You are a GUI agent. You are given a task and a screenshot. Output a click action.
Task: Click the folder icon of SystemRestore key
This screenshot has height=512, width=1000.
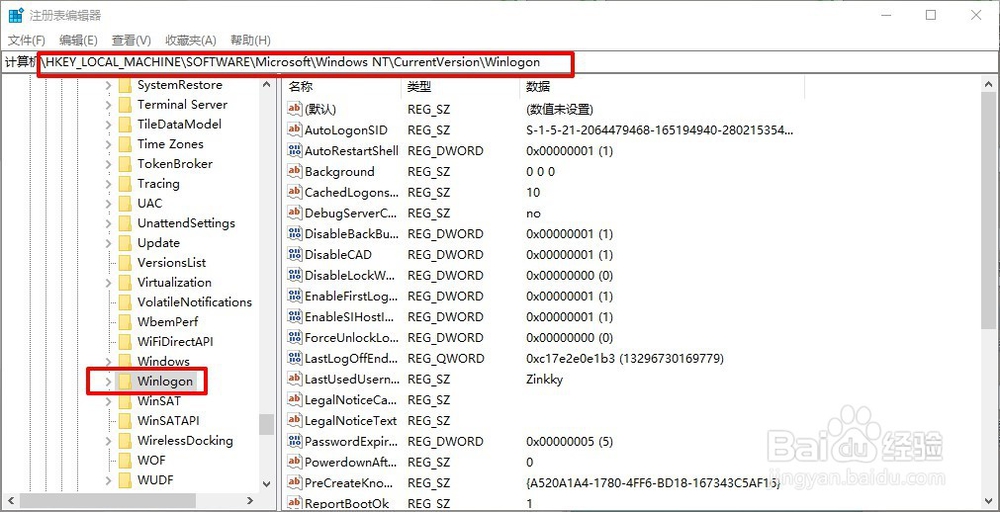tap(125, 85)
